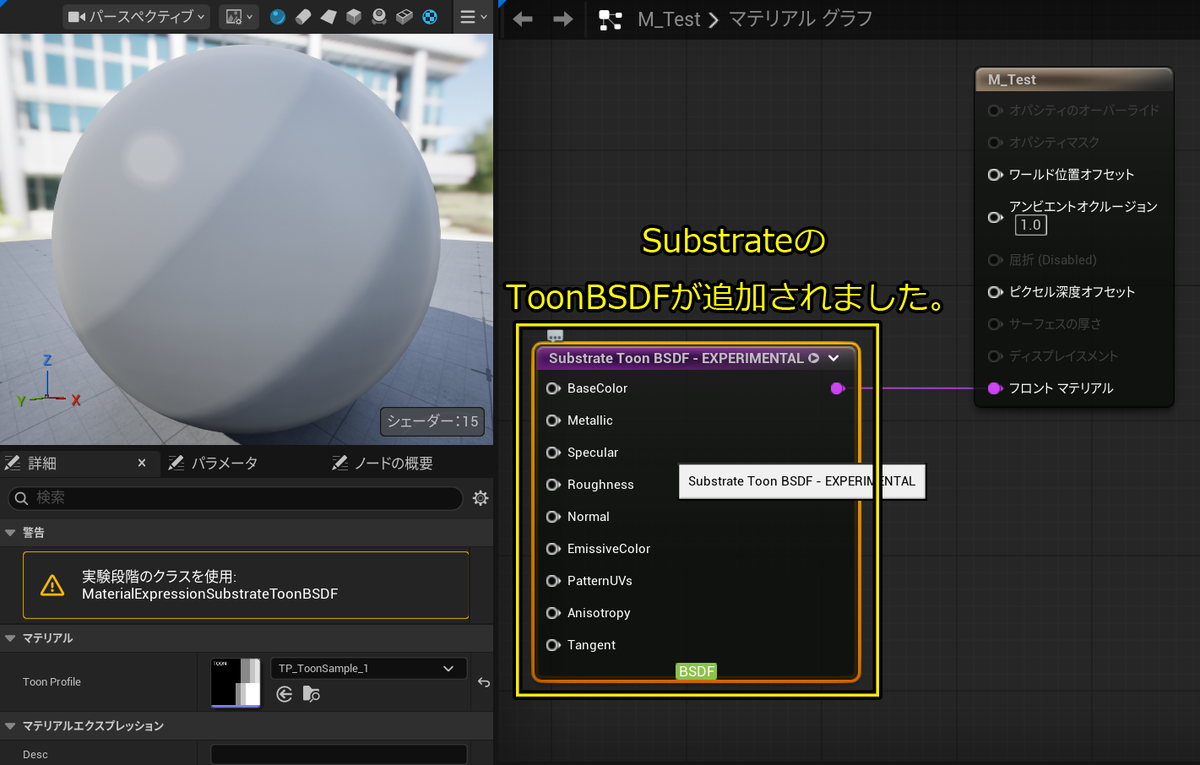Switch to the 詳細 tab
Viewport: 1200px width, 765px height.
click(x=42, y=463)
